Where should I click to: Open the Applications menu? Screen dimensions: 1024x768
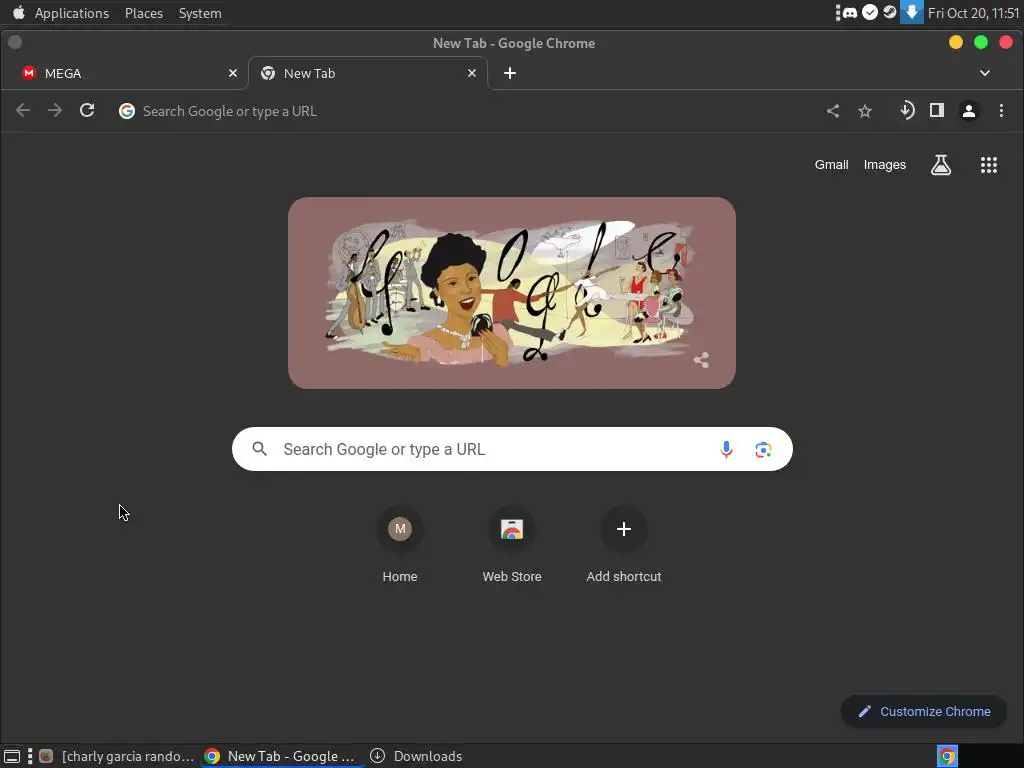72,13
